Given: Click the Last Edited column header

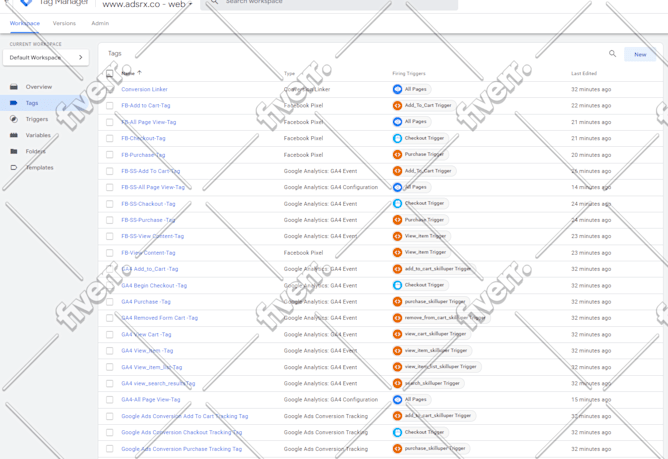Looking at the screenshot, I should [x=584, y=73].
